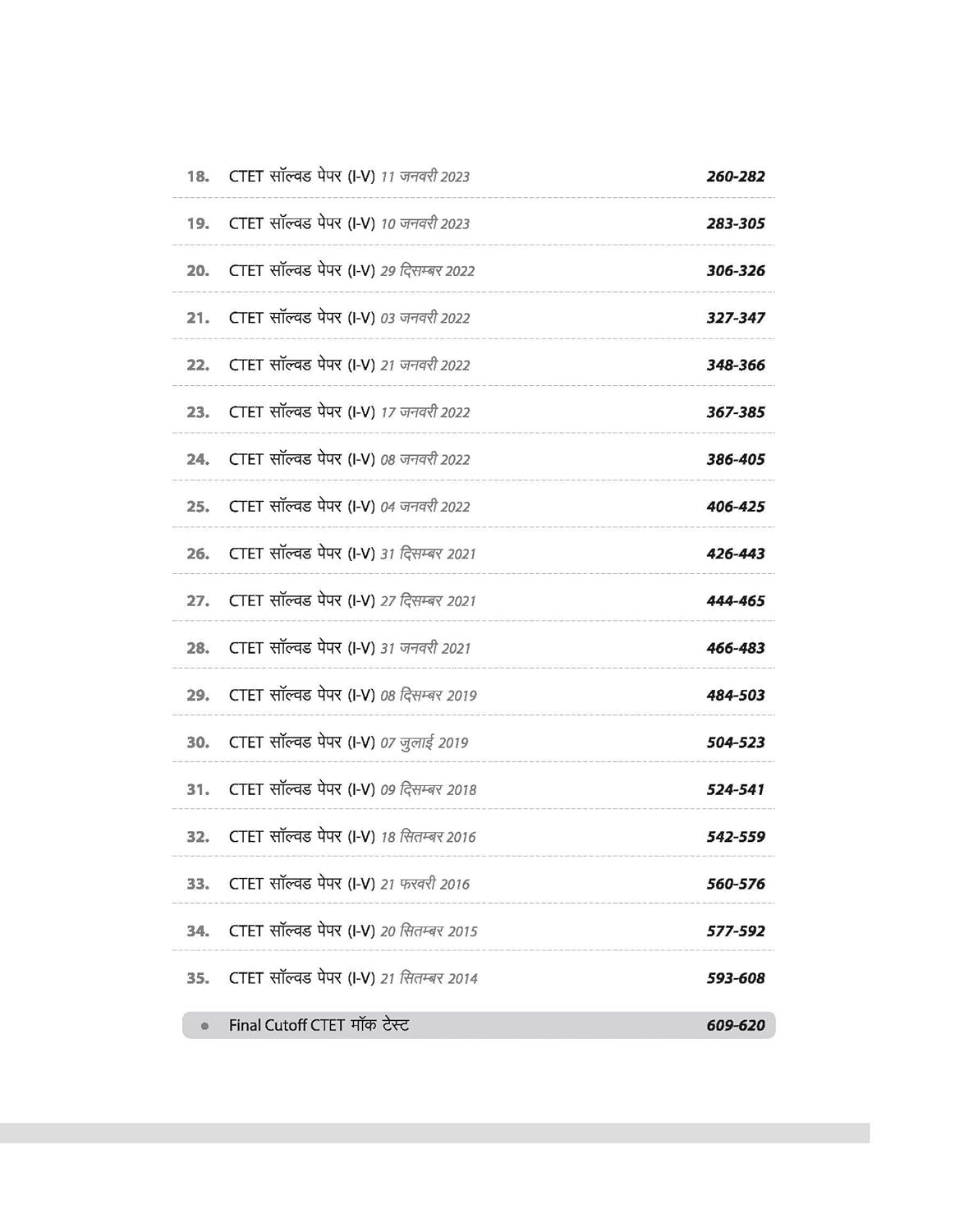Select entry 19 dated 10 जनवरी 2023

point(474,223)
